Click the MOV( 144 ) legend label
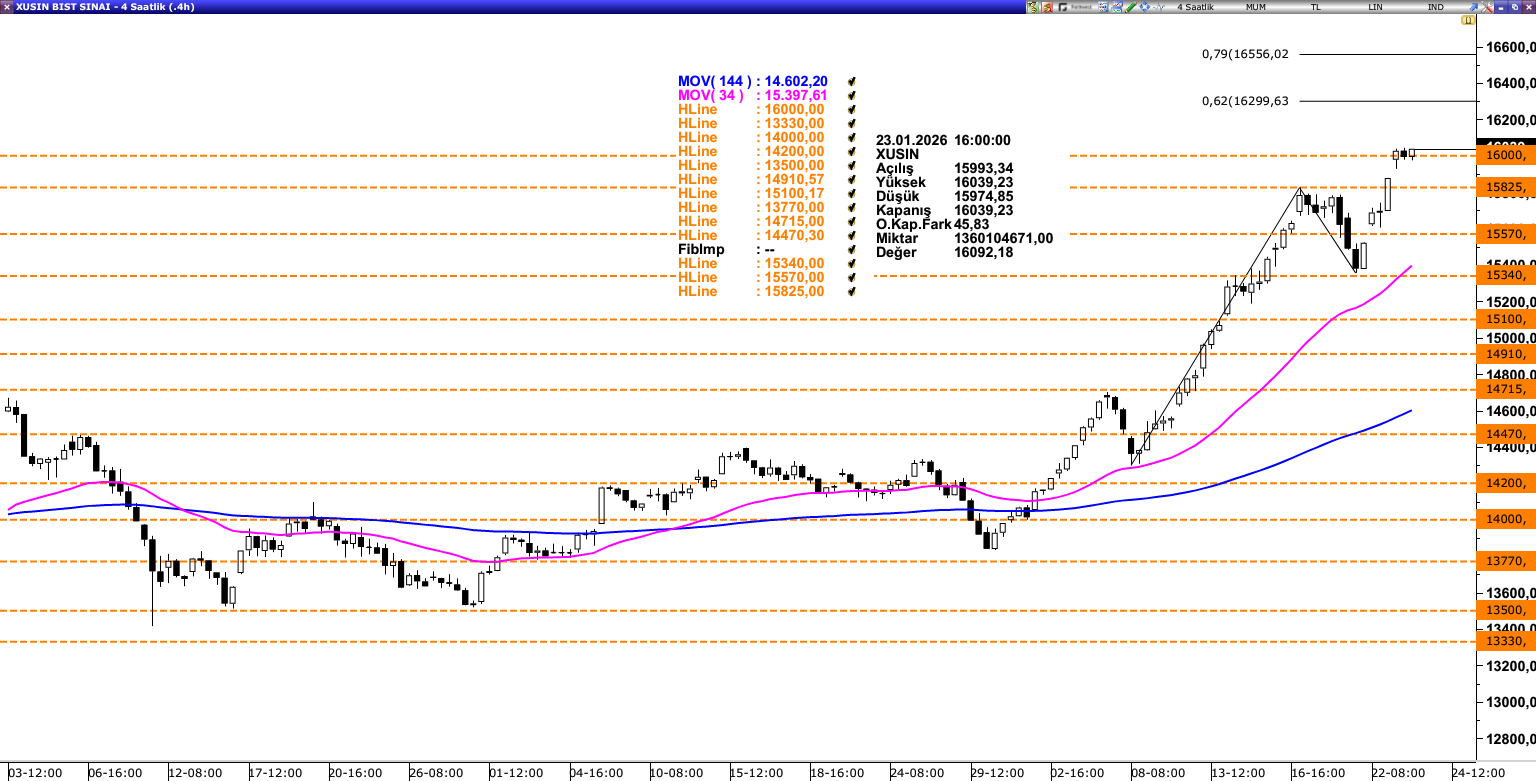Viewport: 1536px width, 781px height. [x=714, y=81]
